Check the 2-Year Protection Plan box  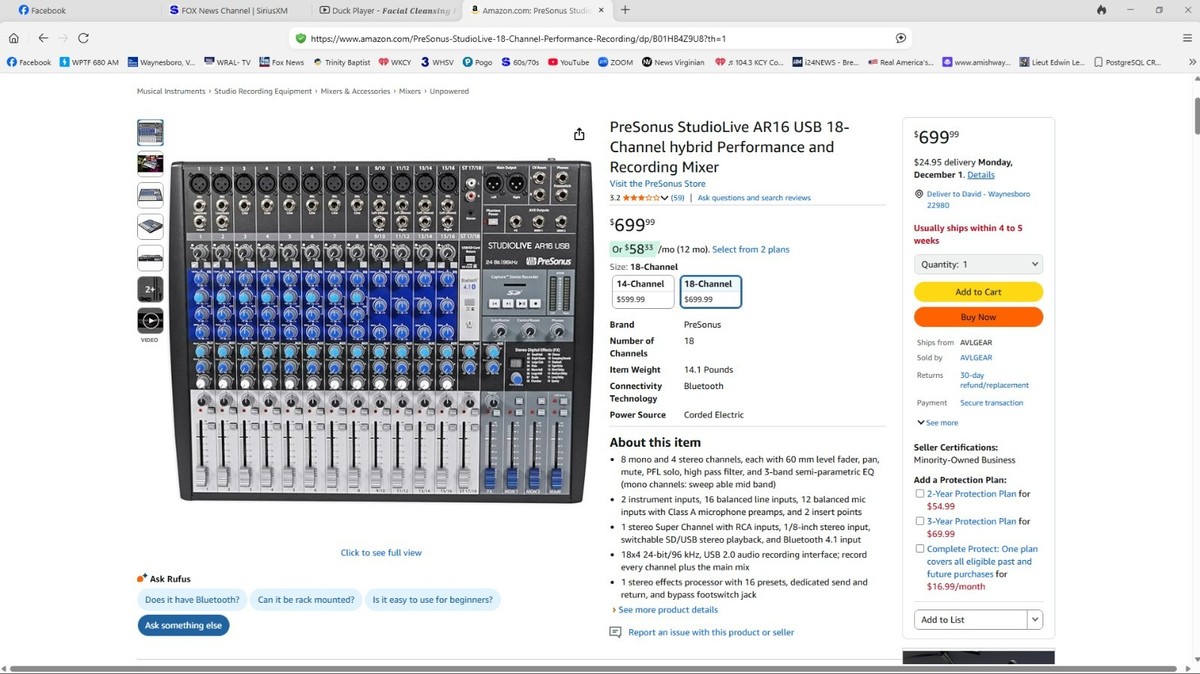point(920,494)
